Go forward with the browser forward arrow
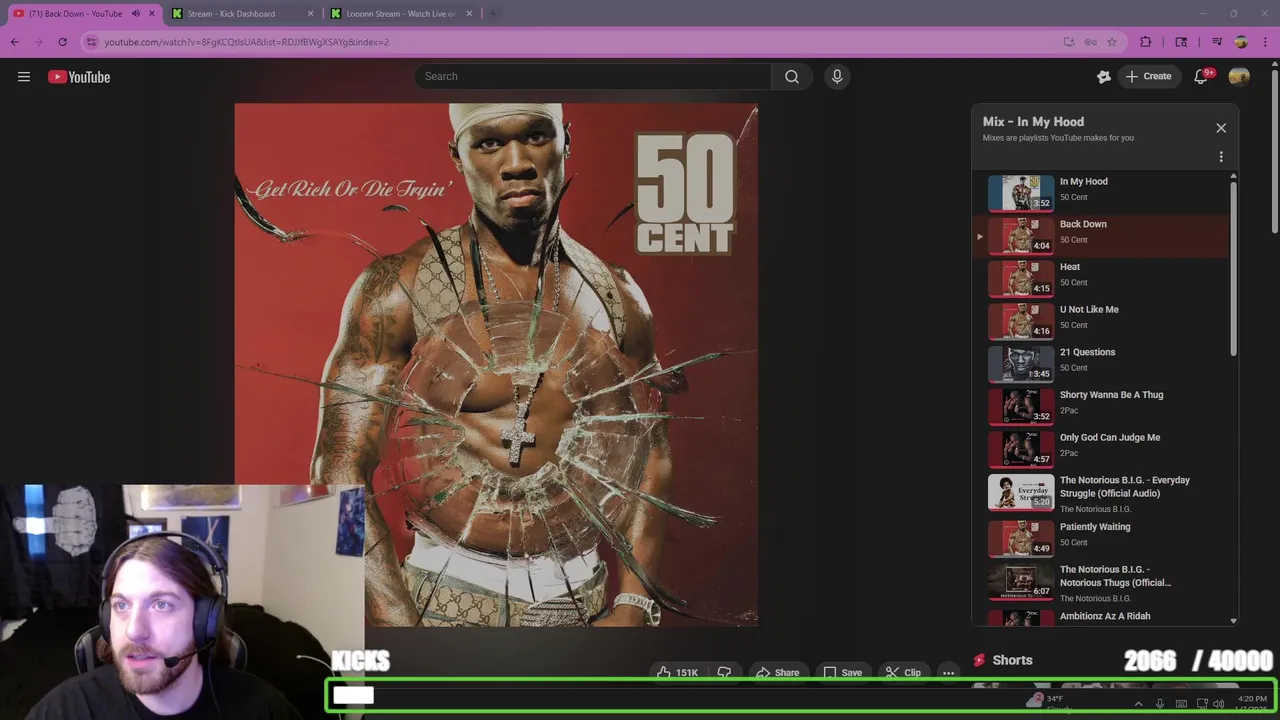This screenshot has width=1280, height=720. click(39, 42)
